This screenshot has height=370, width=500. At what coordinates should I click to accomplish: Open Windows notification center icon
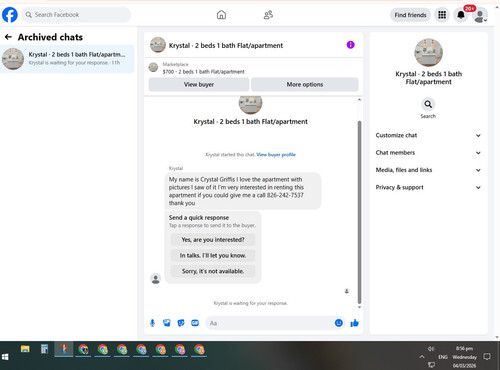point(487,357)
